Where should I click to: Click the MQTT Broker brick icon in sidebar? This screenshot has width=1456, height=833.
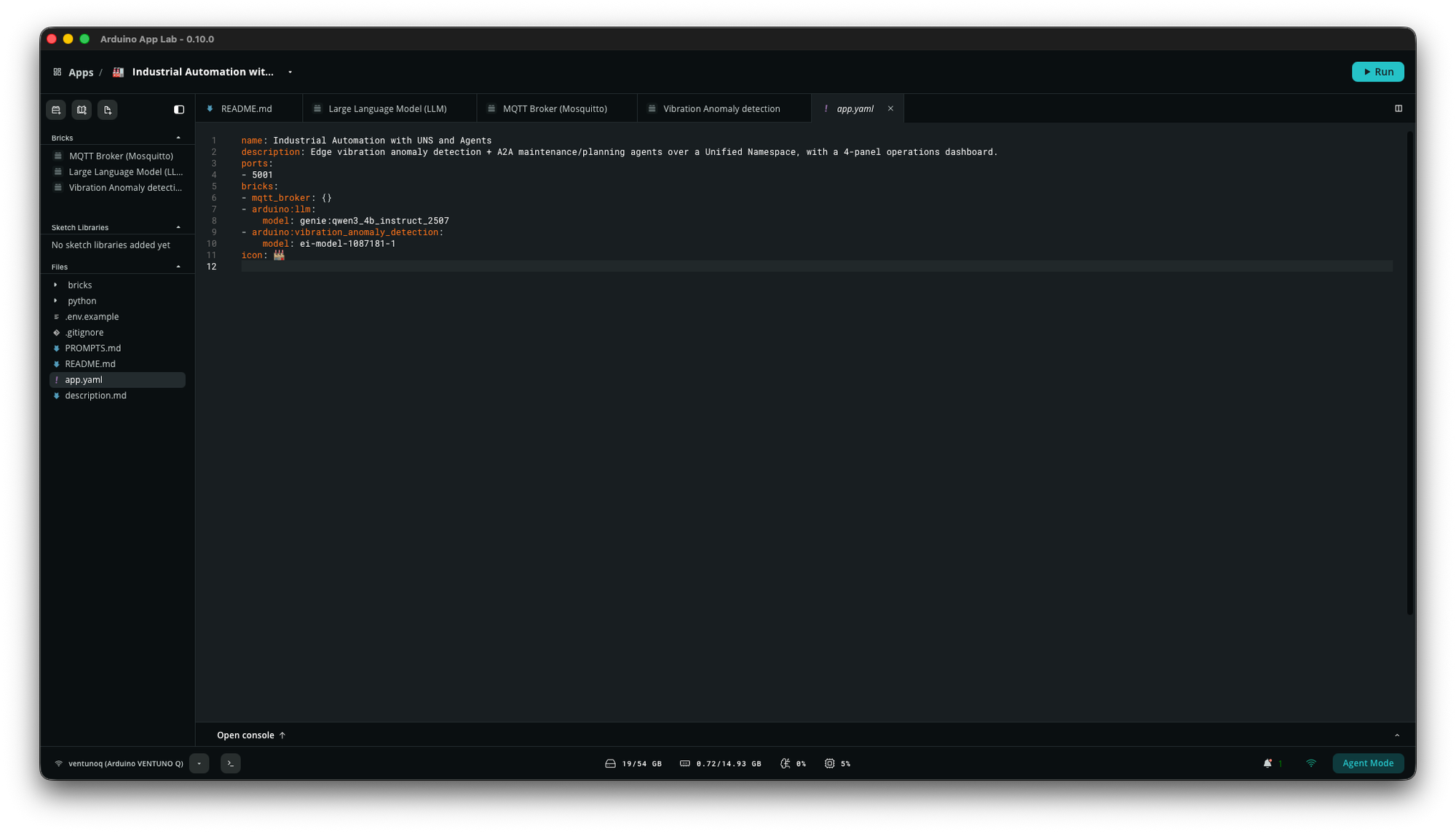click(58, 156)
